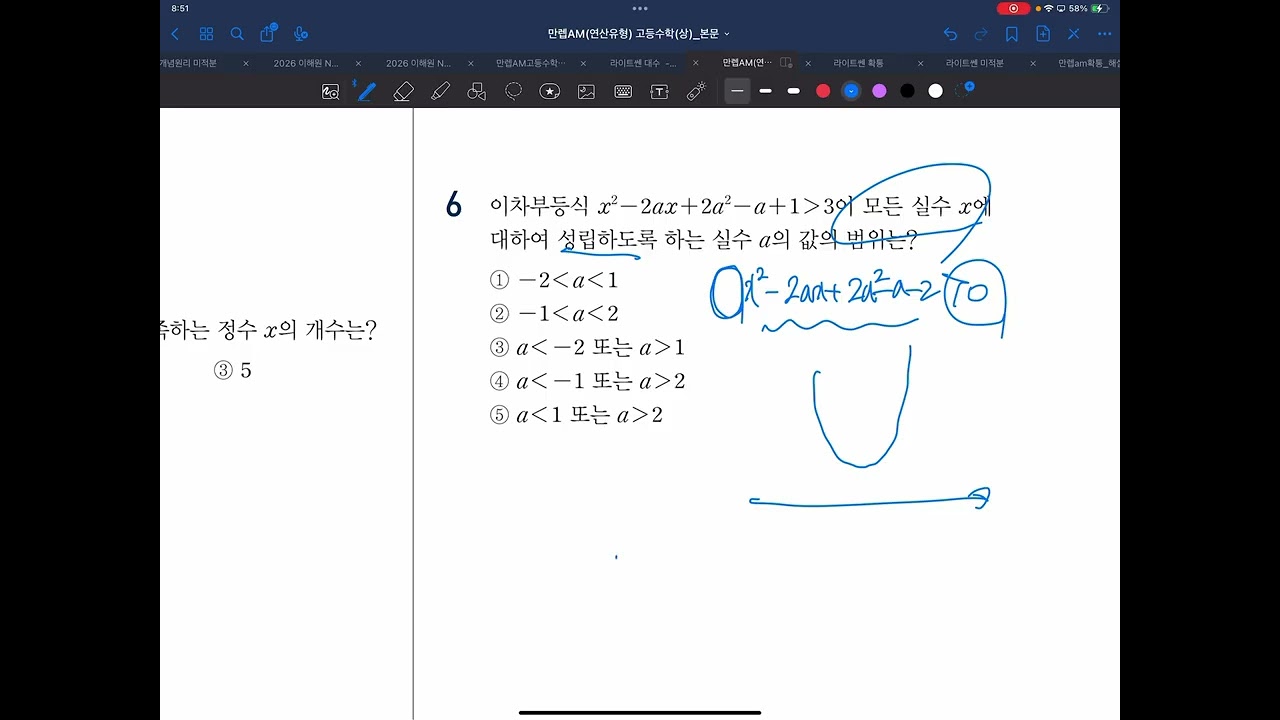Select the Lasso selection tool

click(513, 91)
